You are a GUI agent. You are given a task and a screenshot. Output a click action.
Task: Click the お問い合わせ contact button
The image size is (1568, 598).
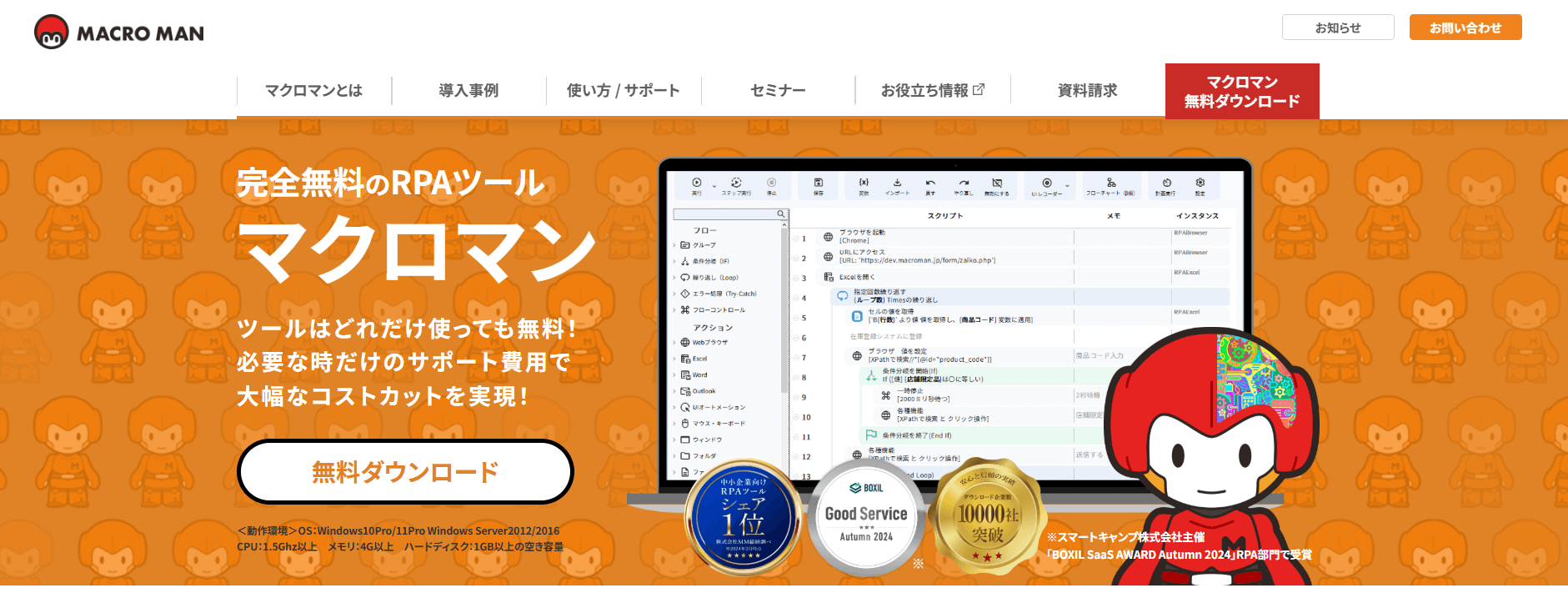[1465, 28]
